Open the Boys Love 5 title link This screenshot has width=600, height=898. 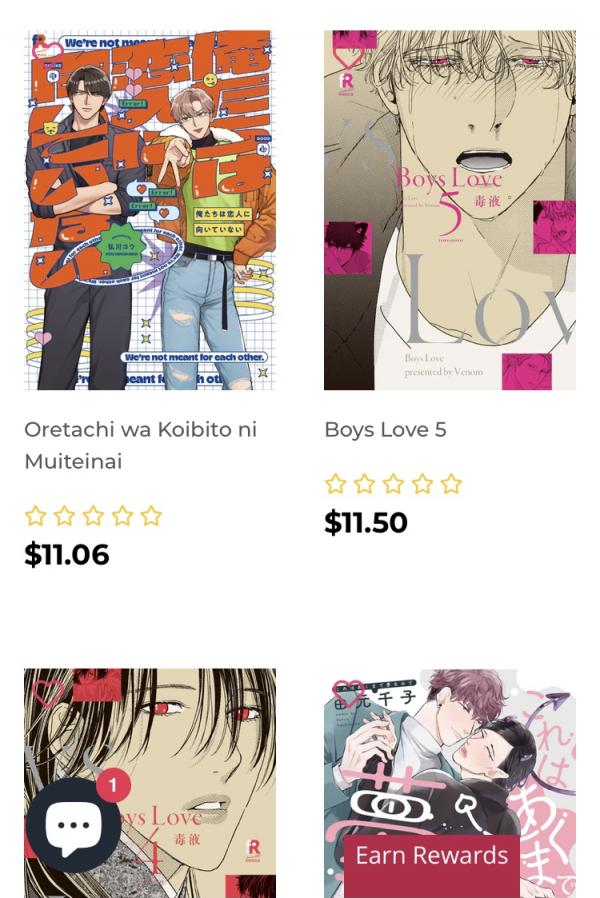pyautogui.click(x=385, y=430)
